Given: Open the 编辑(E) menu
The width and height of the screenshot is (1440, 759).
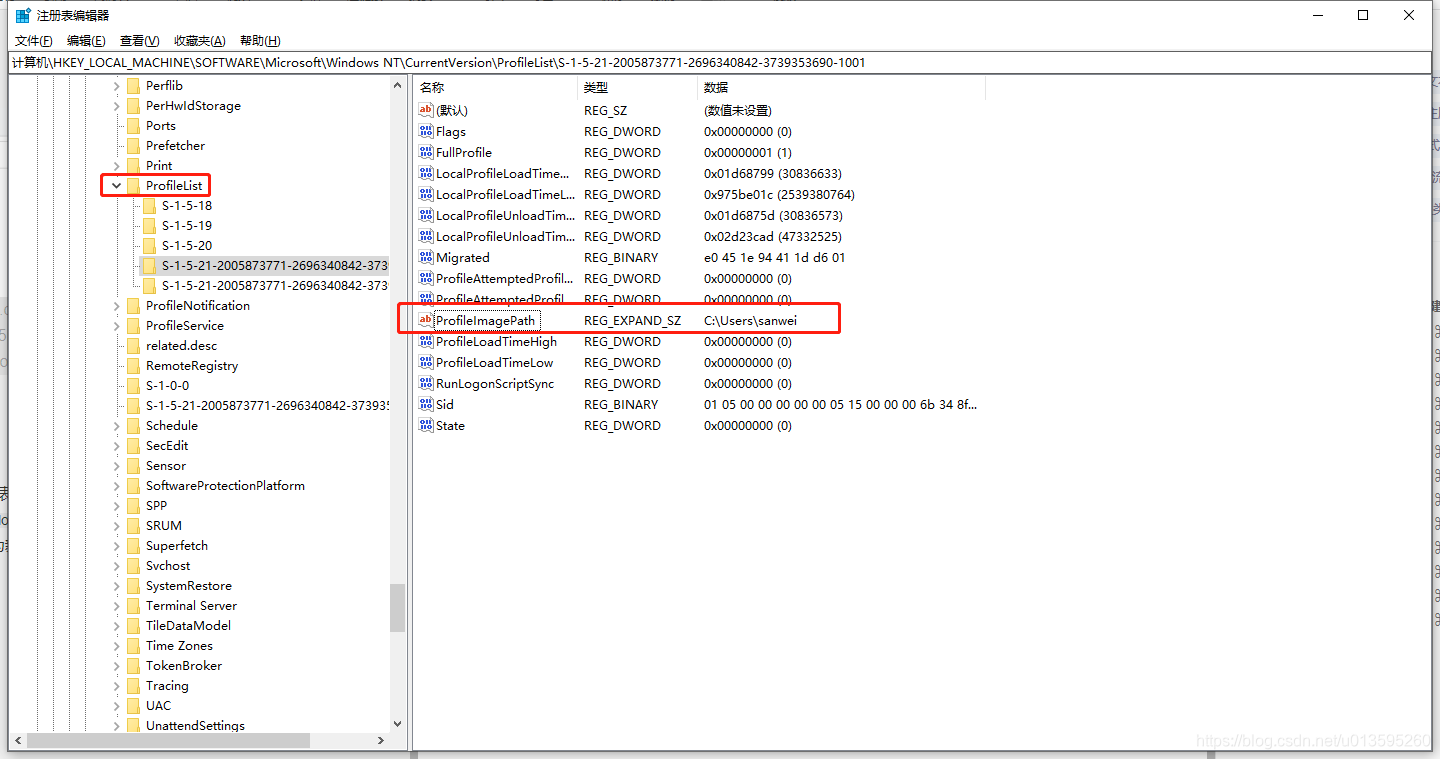Looking at the screenshot, I should 86,41.
